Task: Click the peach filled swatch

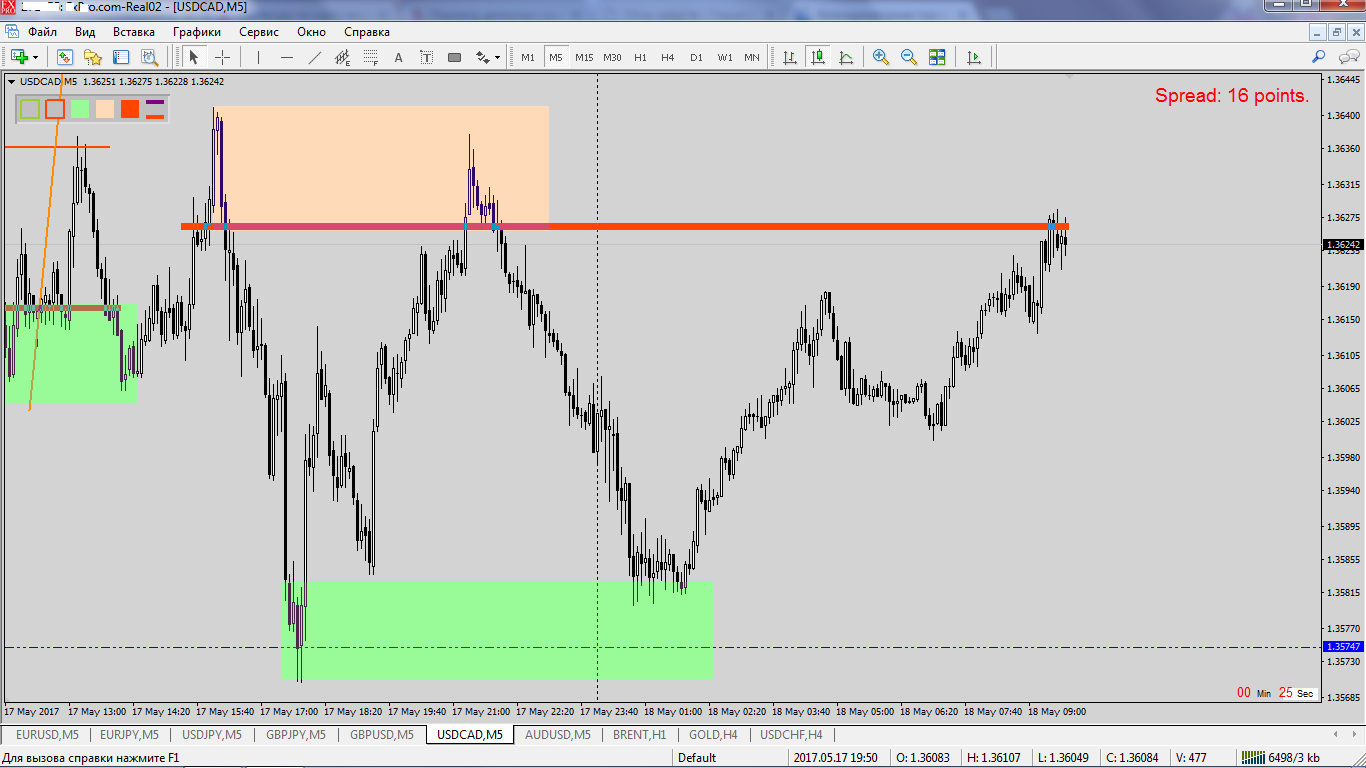Action: [105, 109]
